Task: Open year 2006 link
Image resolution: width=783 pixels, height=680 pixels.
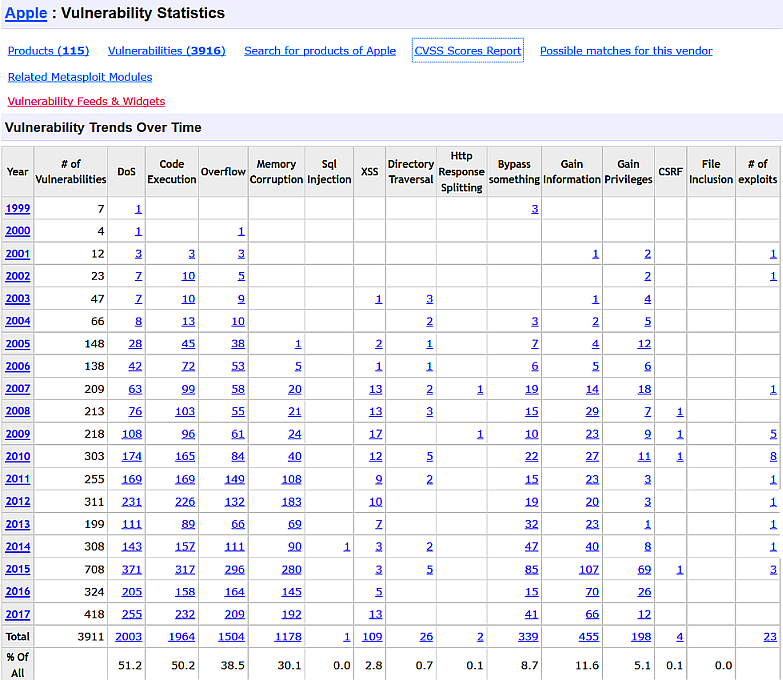Action: 18,366
